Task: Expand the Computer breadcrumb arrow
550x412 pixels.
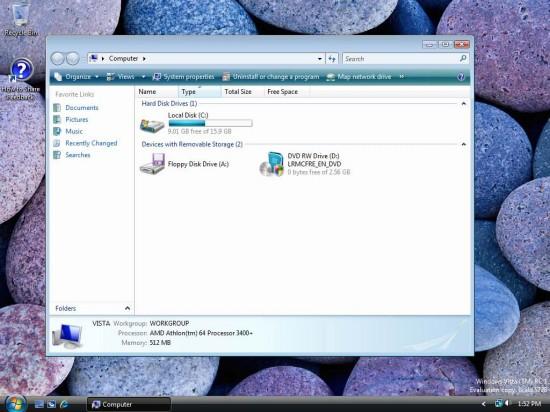Action: coord(144,59)
